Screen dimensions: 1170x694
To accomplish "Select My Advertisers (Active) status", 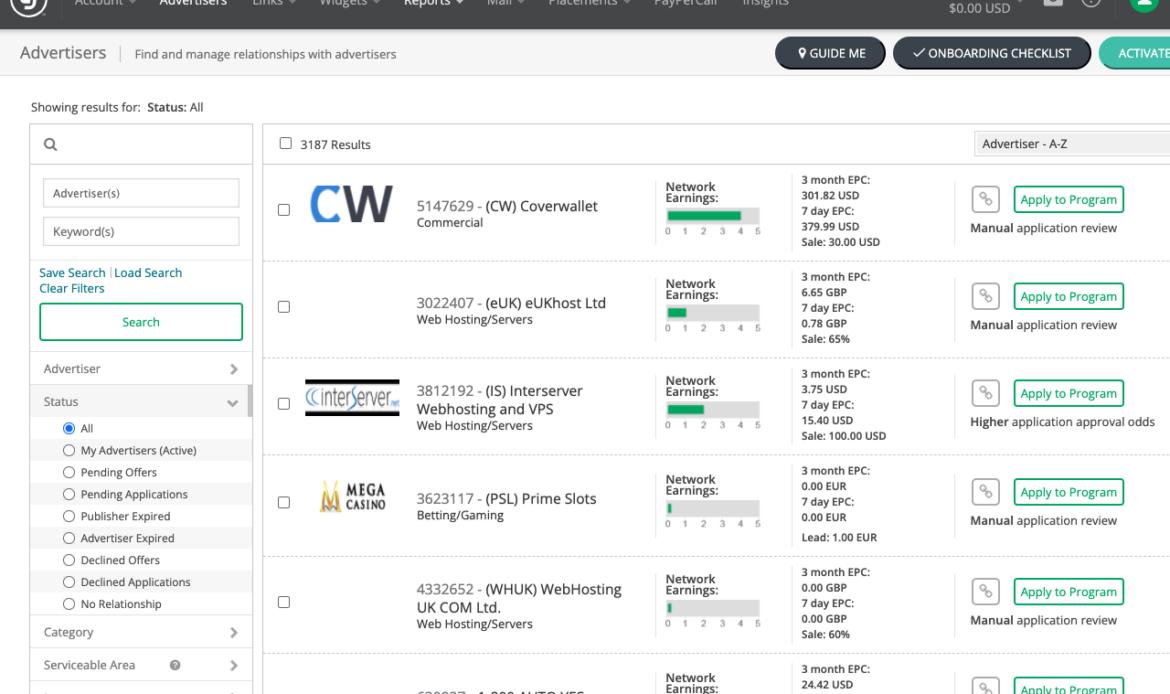I will [x=69, y=450].
